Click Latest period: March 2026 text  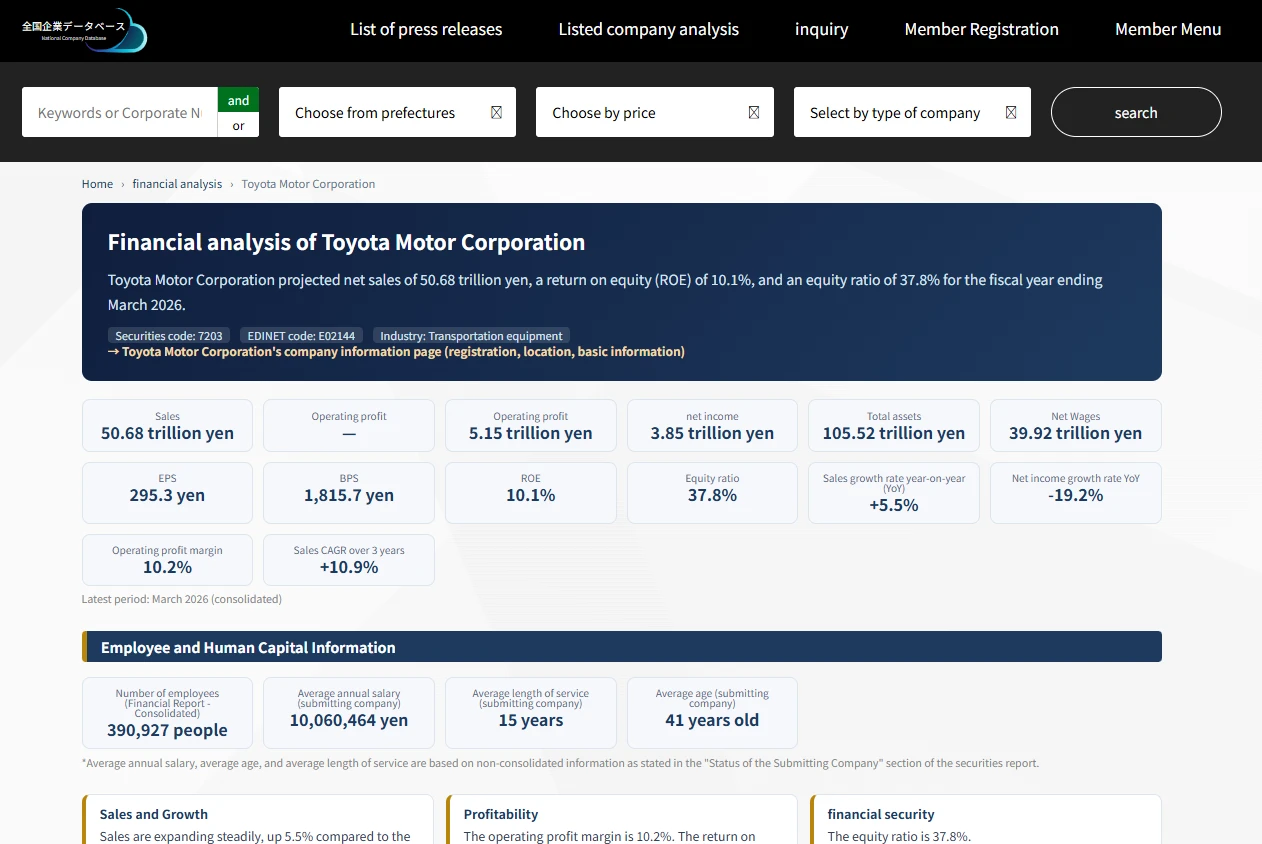tap(182, 599)
